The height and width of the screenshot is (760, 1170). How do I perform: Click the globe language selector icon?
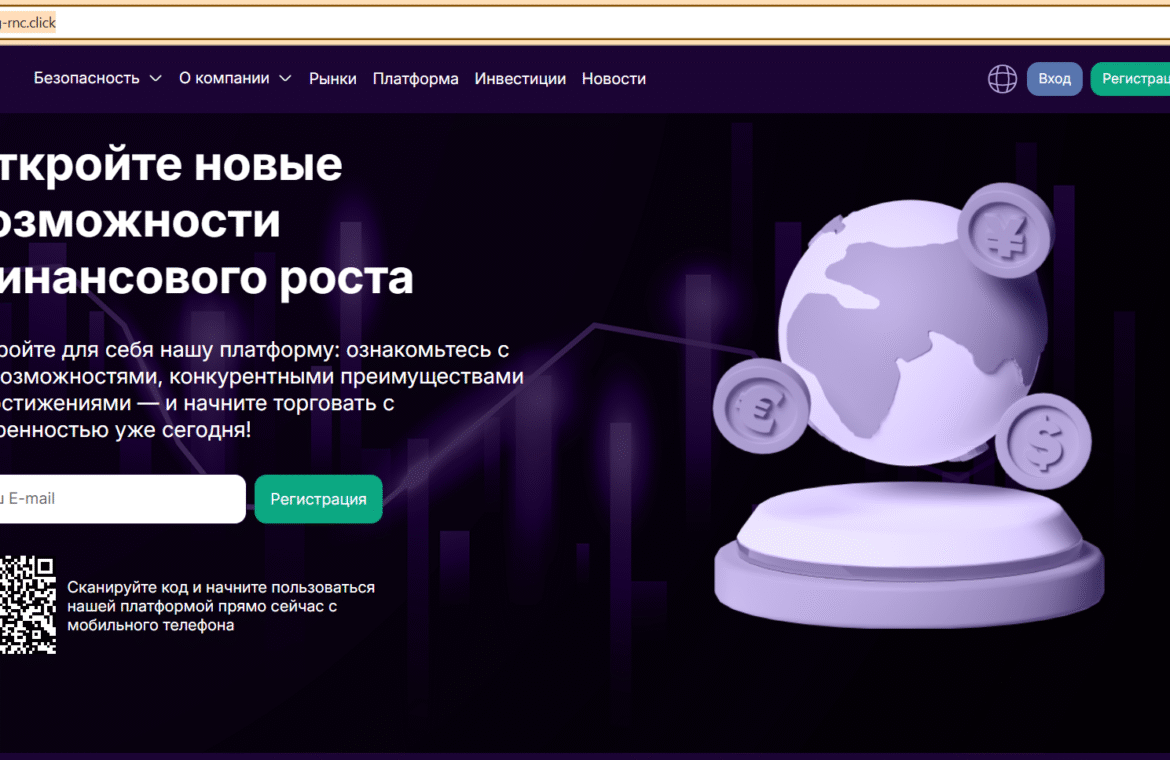(1002, 79)
